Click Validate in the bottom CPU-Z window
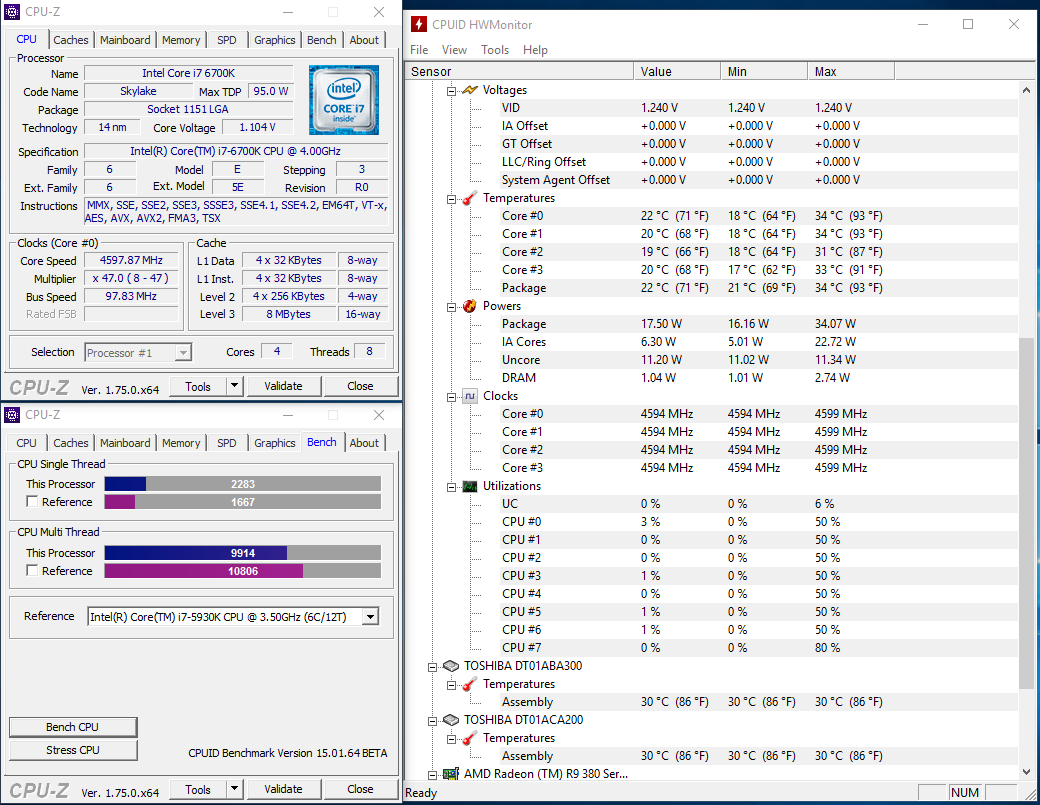This screenshot has height=805, width=1040. click(x=284, y=789)
